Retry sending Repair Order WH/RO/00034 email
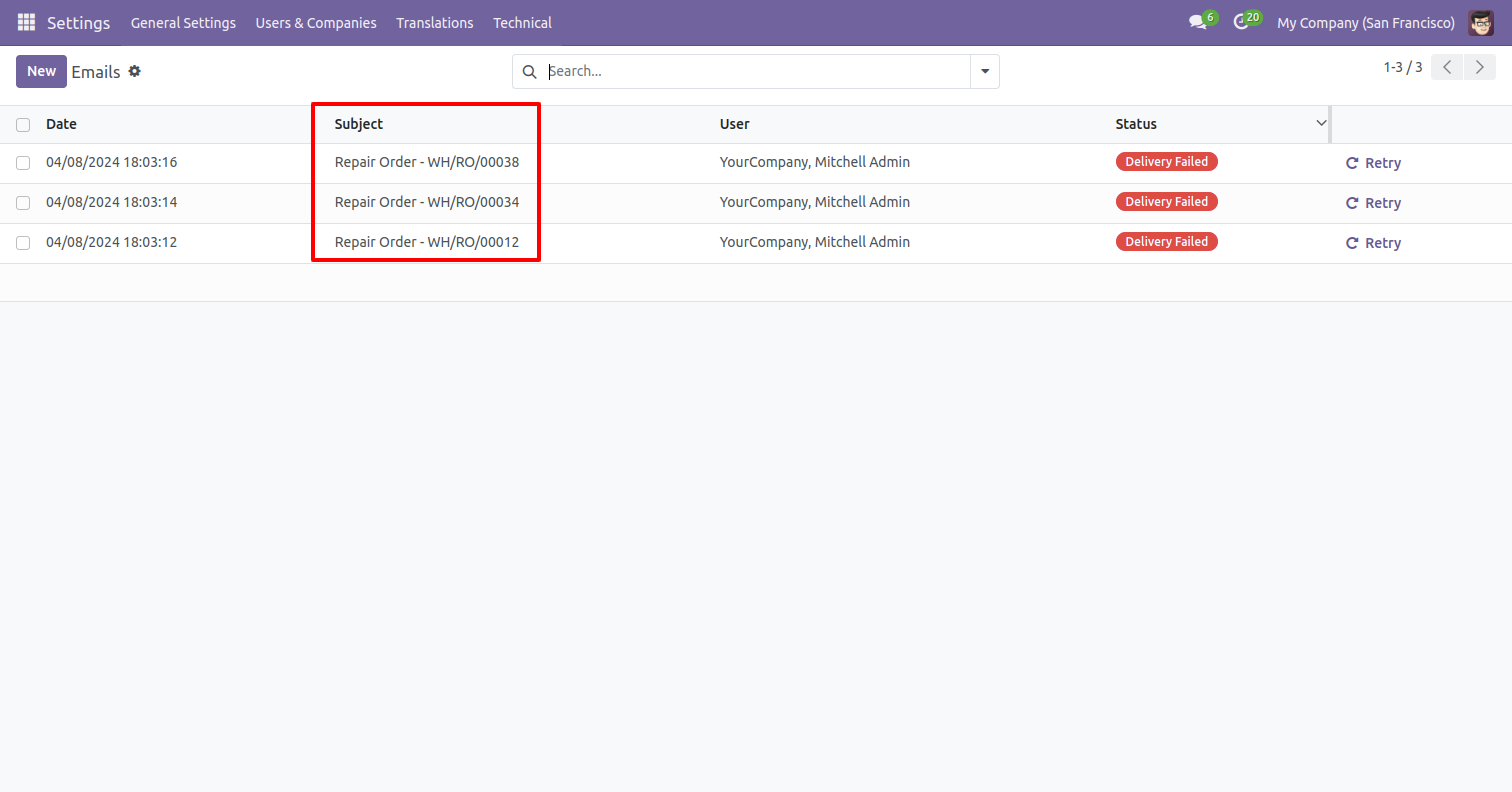This screenshot has width=1512, height=792. 1373,203
